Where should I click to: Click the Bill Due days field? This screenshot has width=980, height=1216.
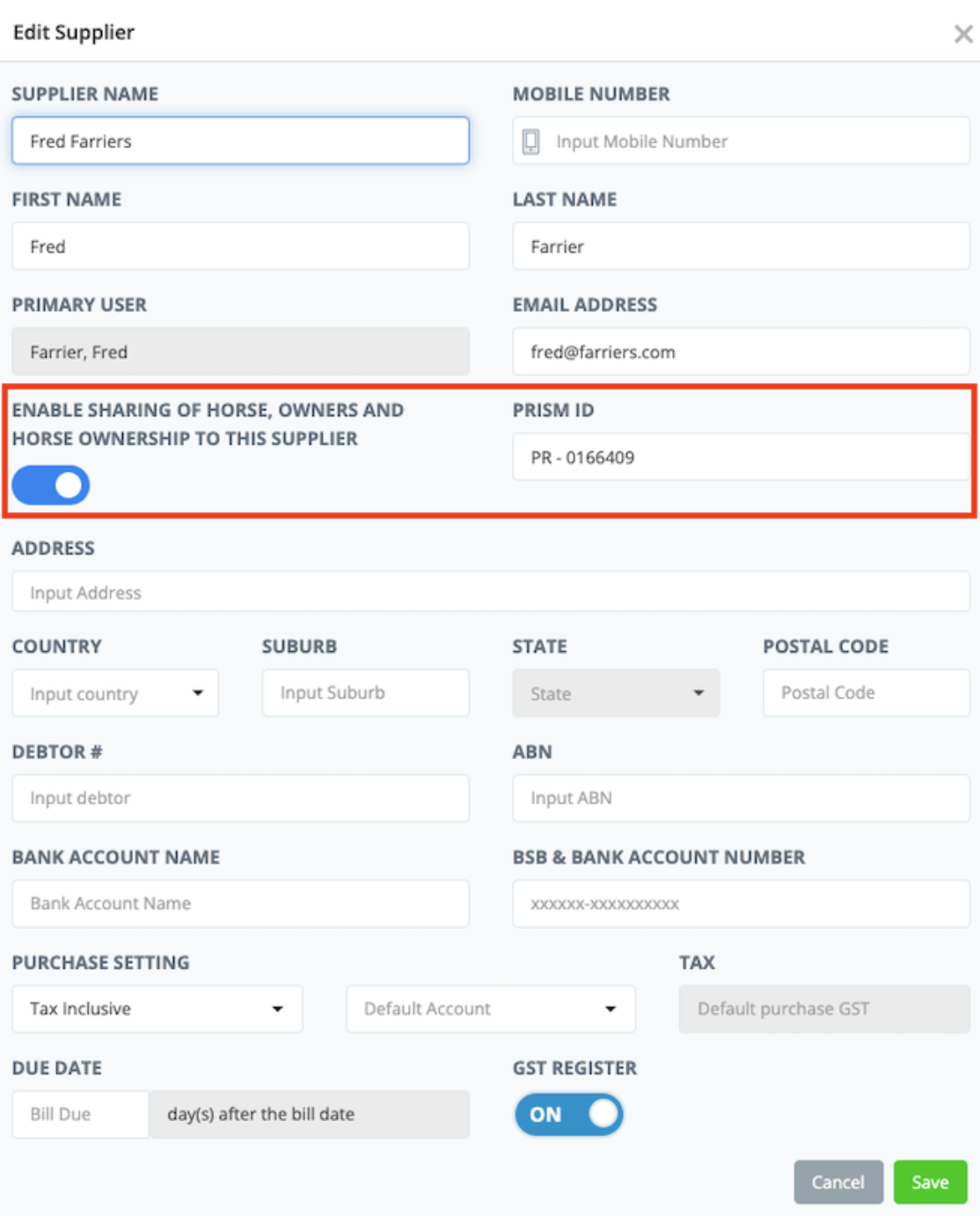tap(80, 1114)
